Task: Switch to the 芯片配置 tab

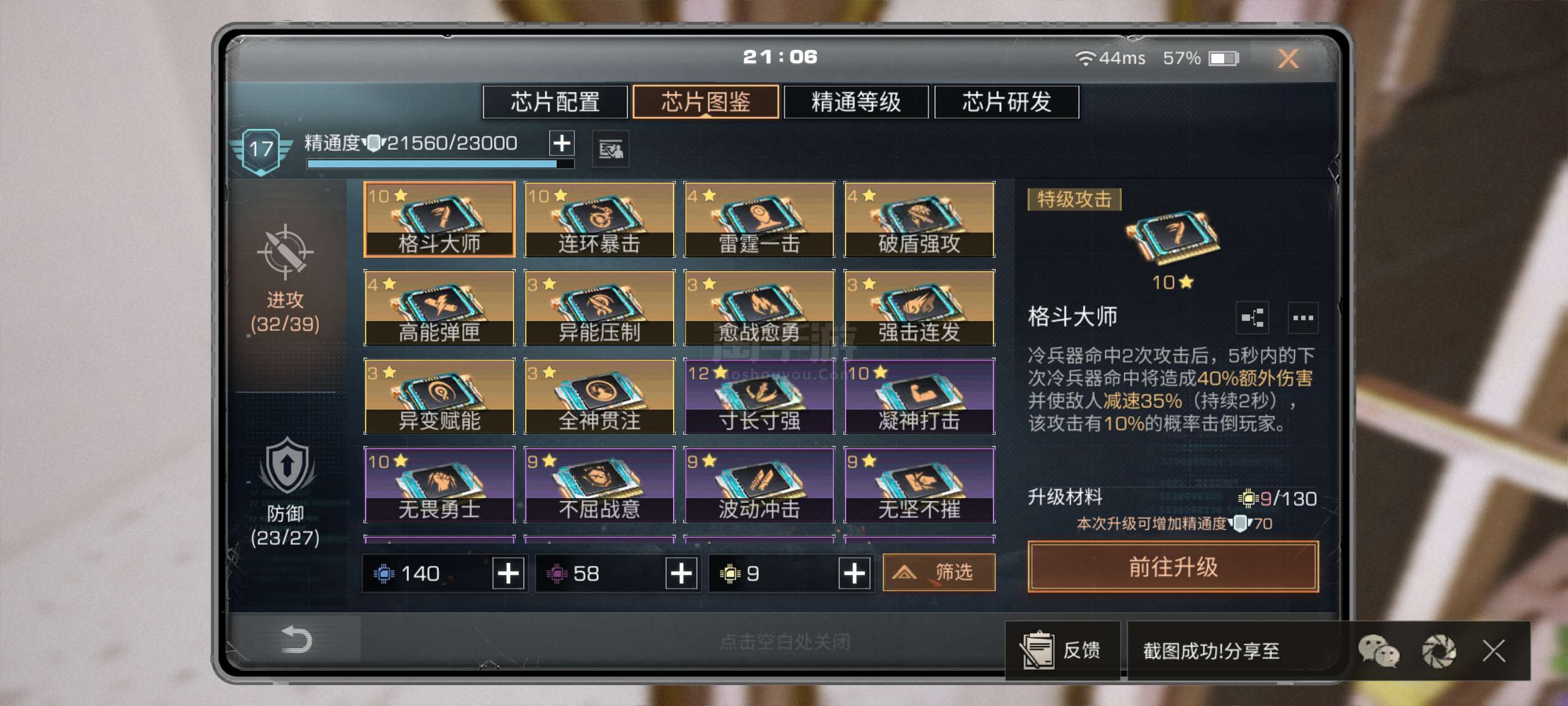Action: [x=554, y=102]
